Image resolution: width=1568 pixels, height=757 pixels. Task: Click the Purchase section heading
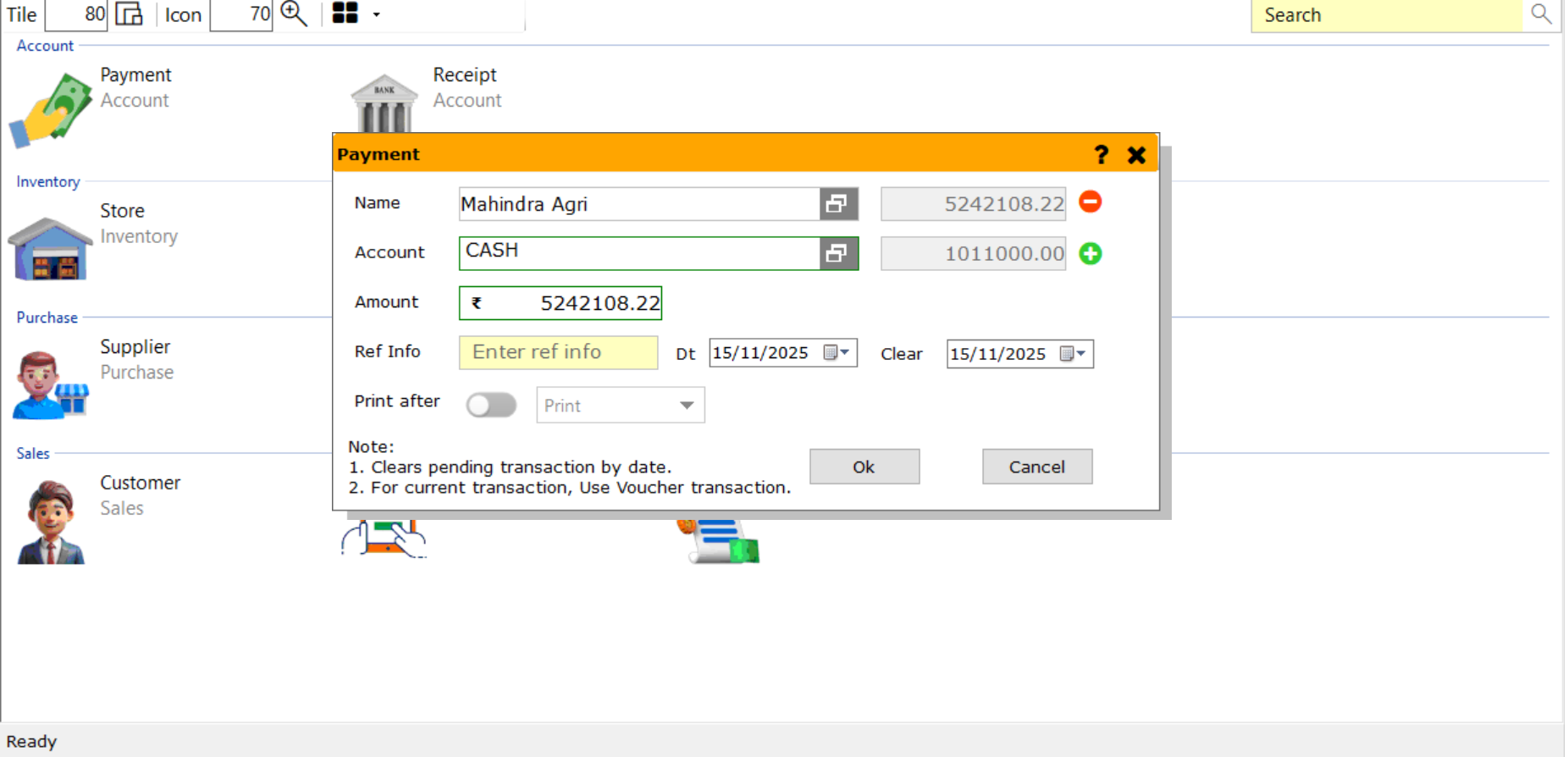[x=47, y=318]
